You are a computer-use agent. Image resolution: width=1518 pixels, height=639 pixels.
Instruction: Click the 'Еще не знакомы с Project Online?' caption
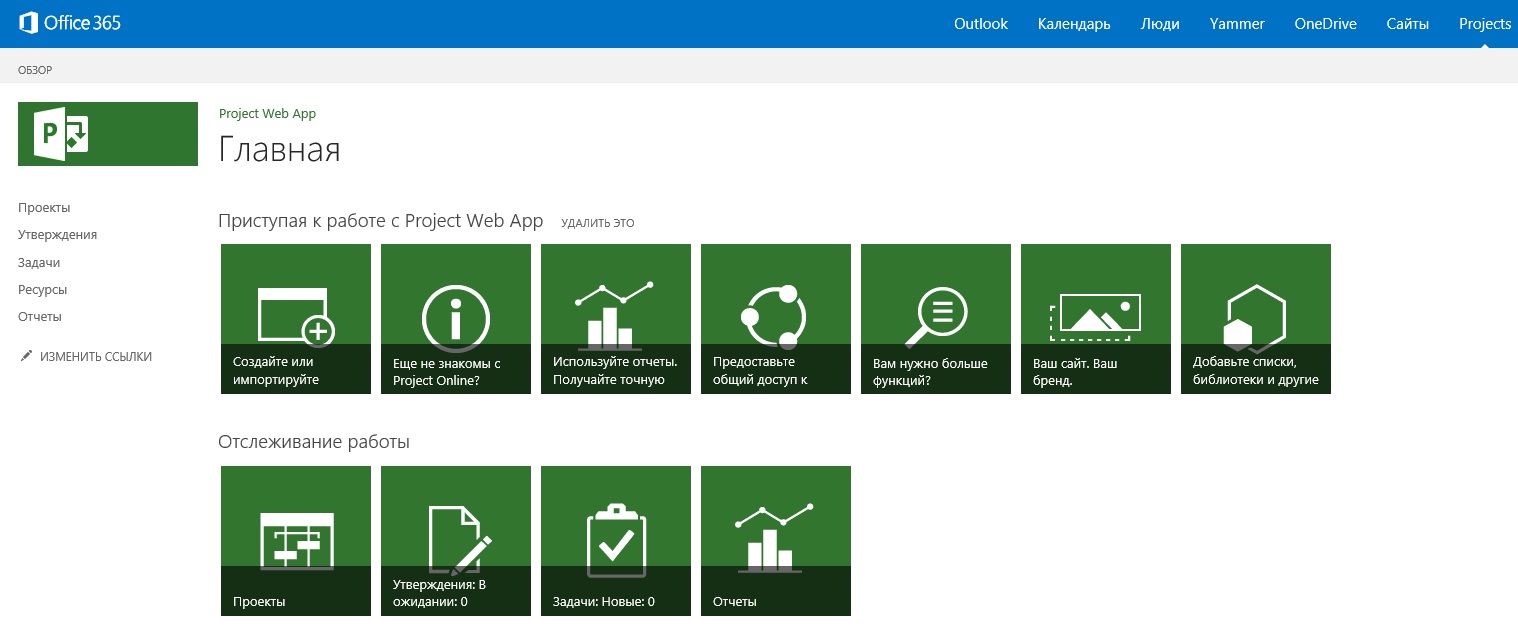coord(447,372)
